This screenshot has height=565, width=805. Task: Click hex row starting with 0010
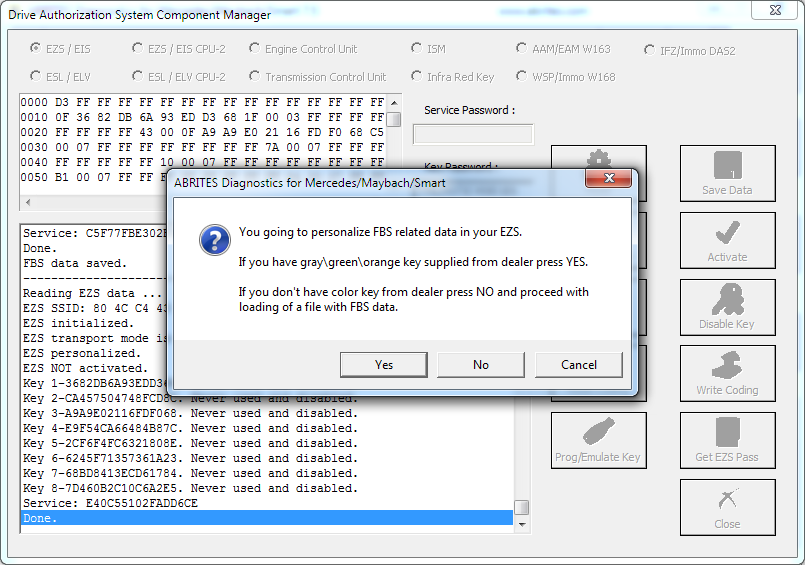pos(203,117)
